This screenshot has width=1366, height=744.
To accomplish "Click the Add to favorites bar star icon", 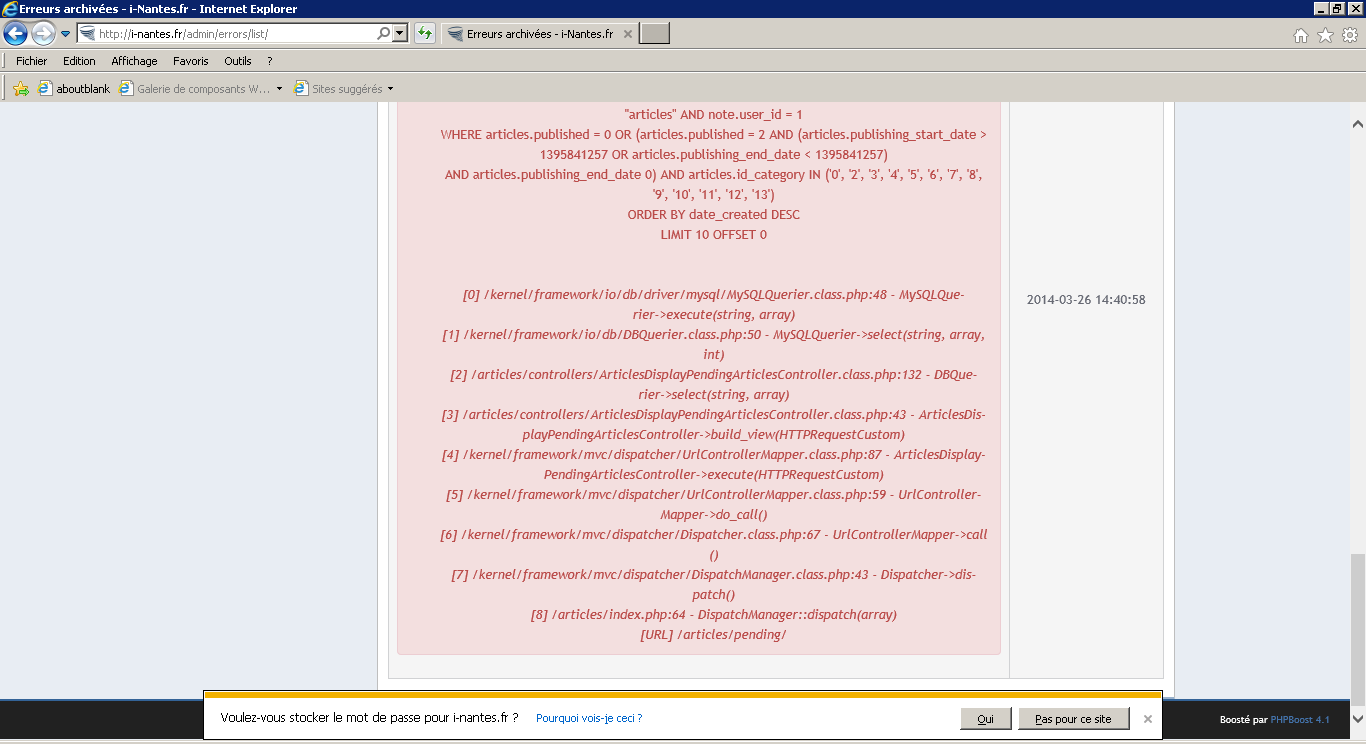I will (21, 89).
